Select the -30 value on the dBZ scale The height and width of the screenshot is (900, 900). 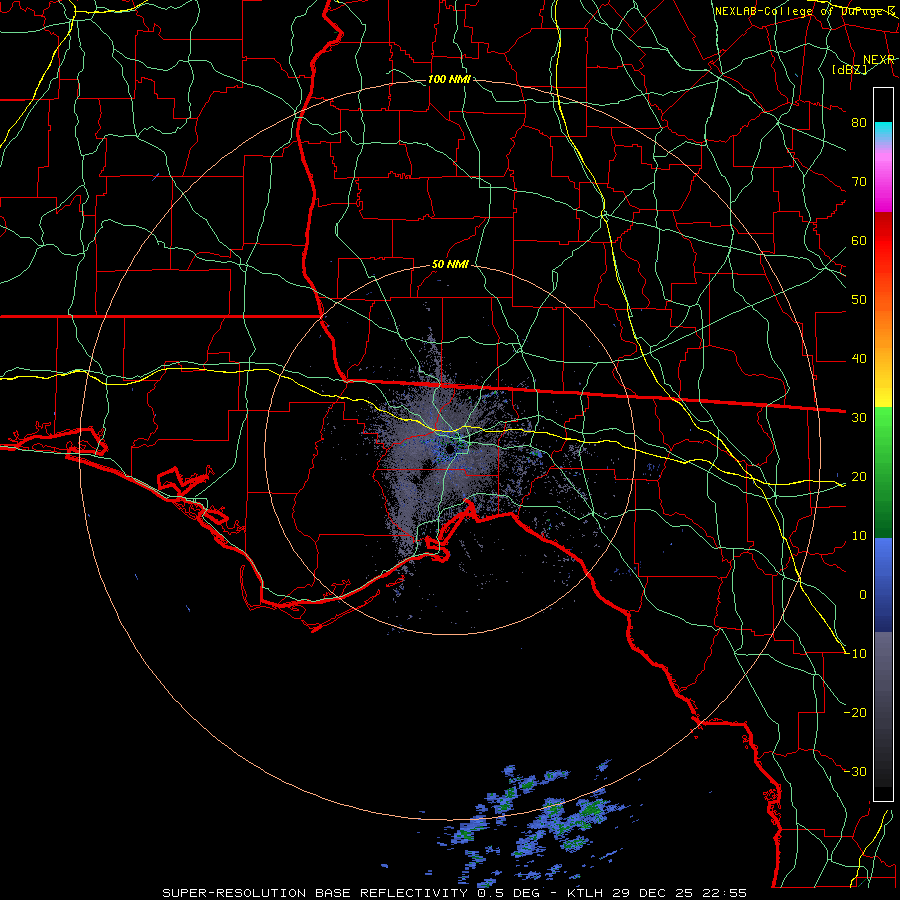click(855, 771)
